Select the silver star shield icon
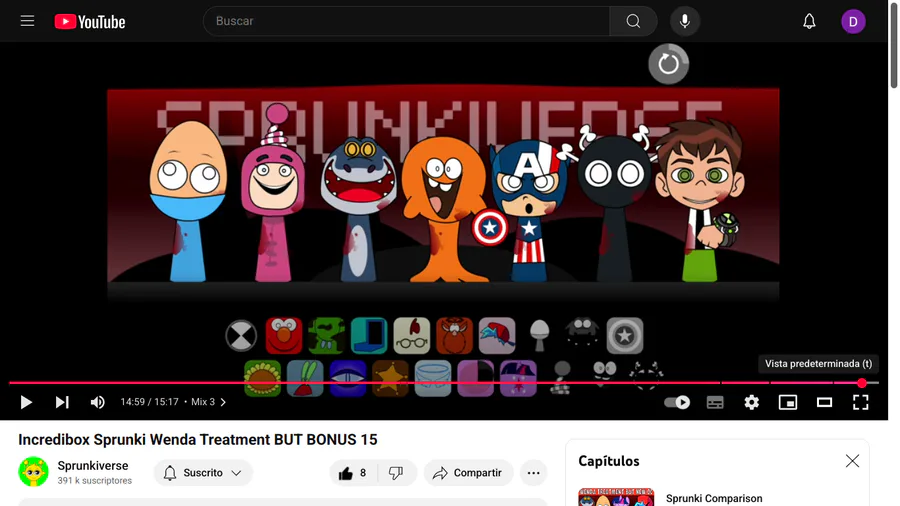The image size is (900, 506). coord(625,335)
